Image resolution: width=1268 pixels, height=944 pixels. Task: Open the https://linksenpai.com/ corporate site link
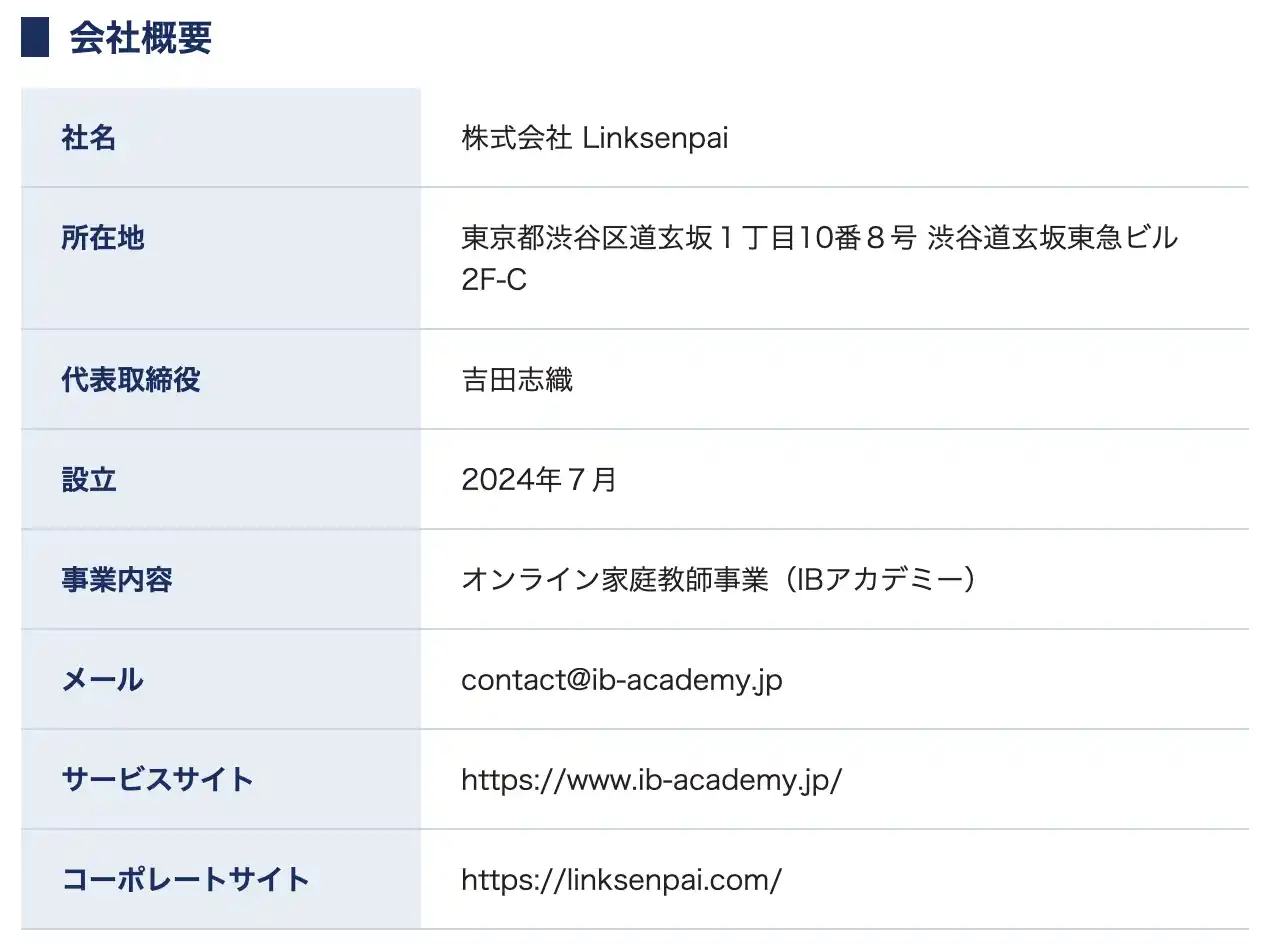tap(621, 880)
